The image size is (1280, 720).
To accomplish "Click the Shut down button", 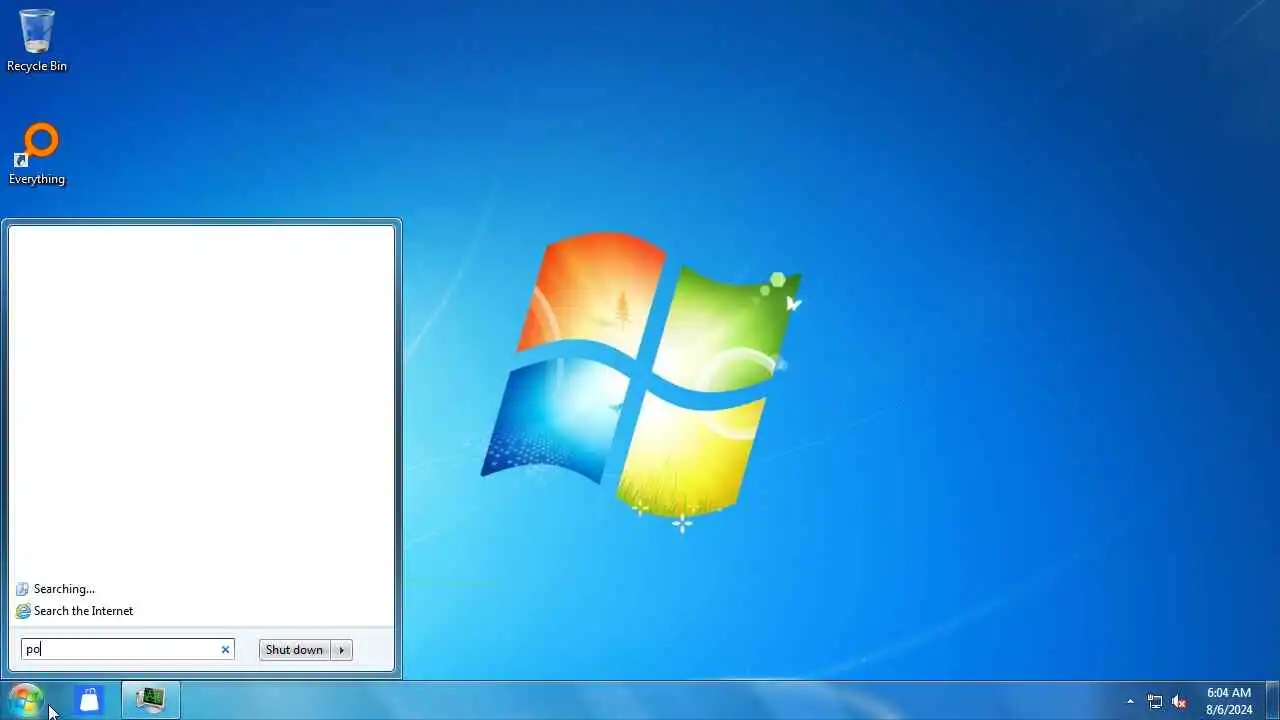I will tap(294, 650).
